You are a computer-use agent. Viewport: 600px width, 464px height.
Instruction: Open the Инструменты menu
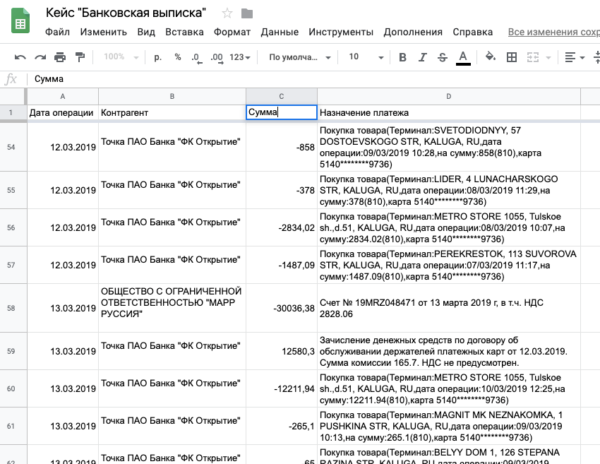pyautogui.click(x=341, y=32)
